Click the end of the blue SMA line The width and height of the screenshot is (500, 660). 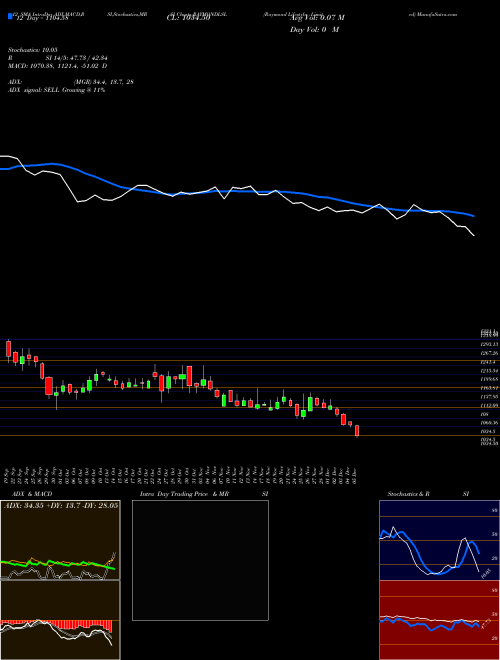[x=474, y=216]
